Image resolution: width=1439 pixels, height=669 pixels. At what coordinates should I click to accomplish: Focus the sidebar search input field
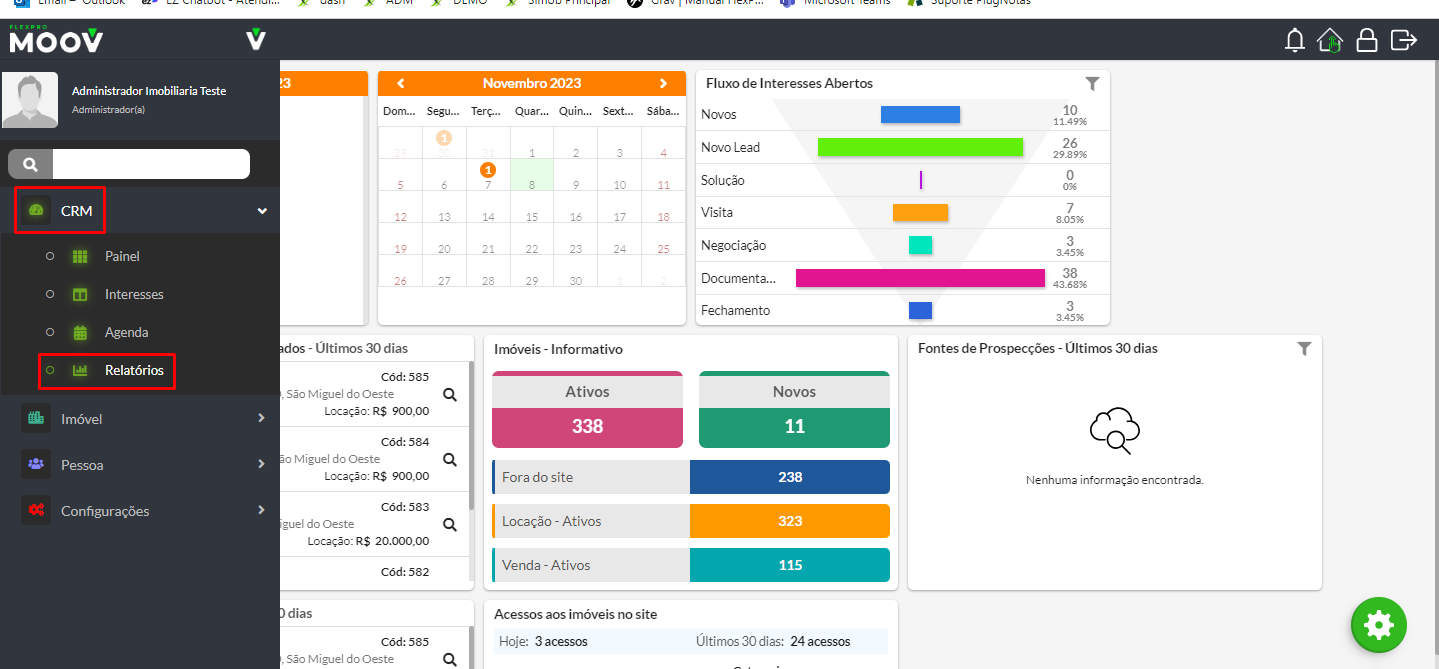[x=151, y=164]
